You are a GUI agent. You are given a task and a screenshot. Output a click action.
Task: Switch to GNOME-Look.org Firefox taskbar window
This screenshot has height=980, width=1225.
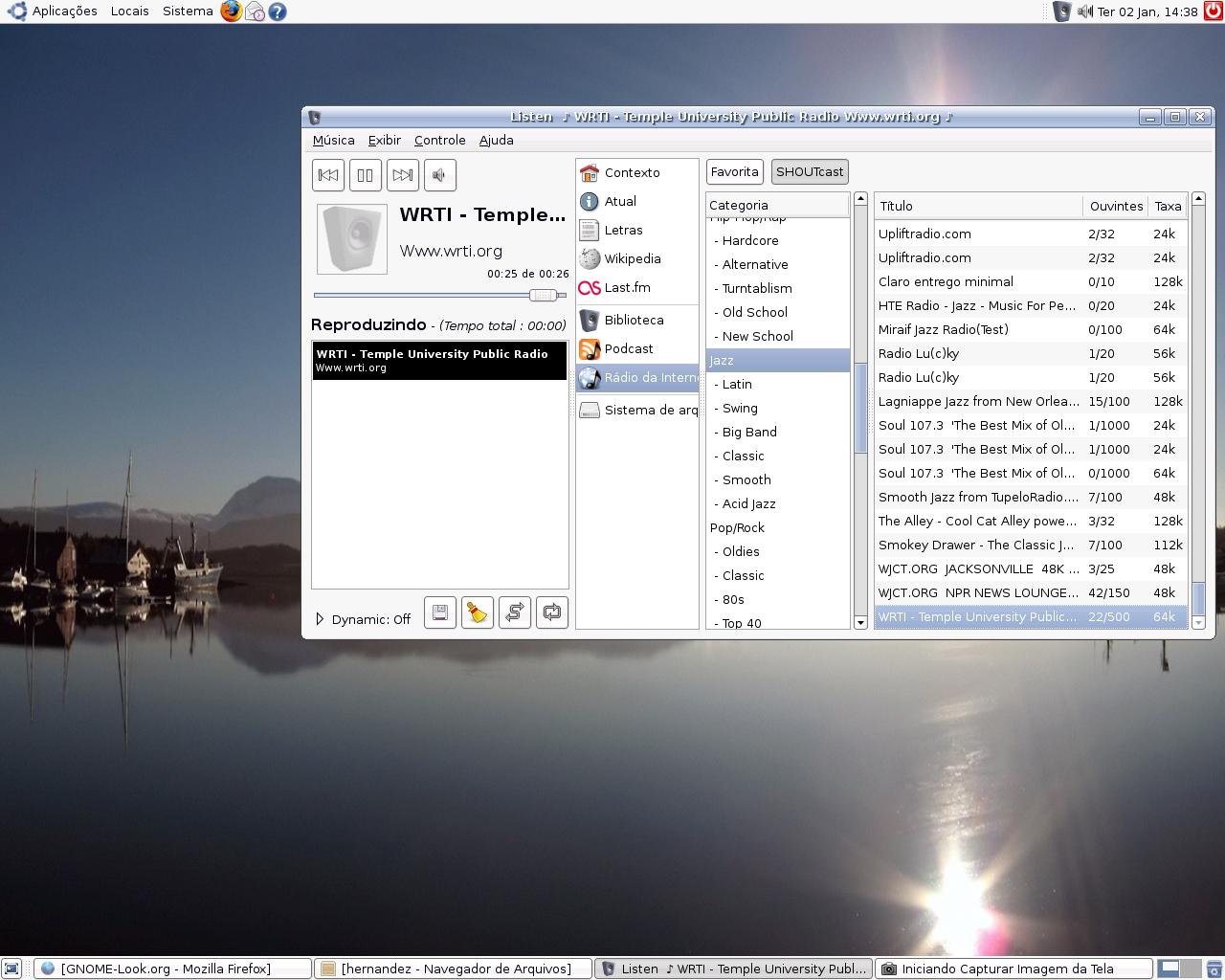pos(172,969)
